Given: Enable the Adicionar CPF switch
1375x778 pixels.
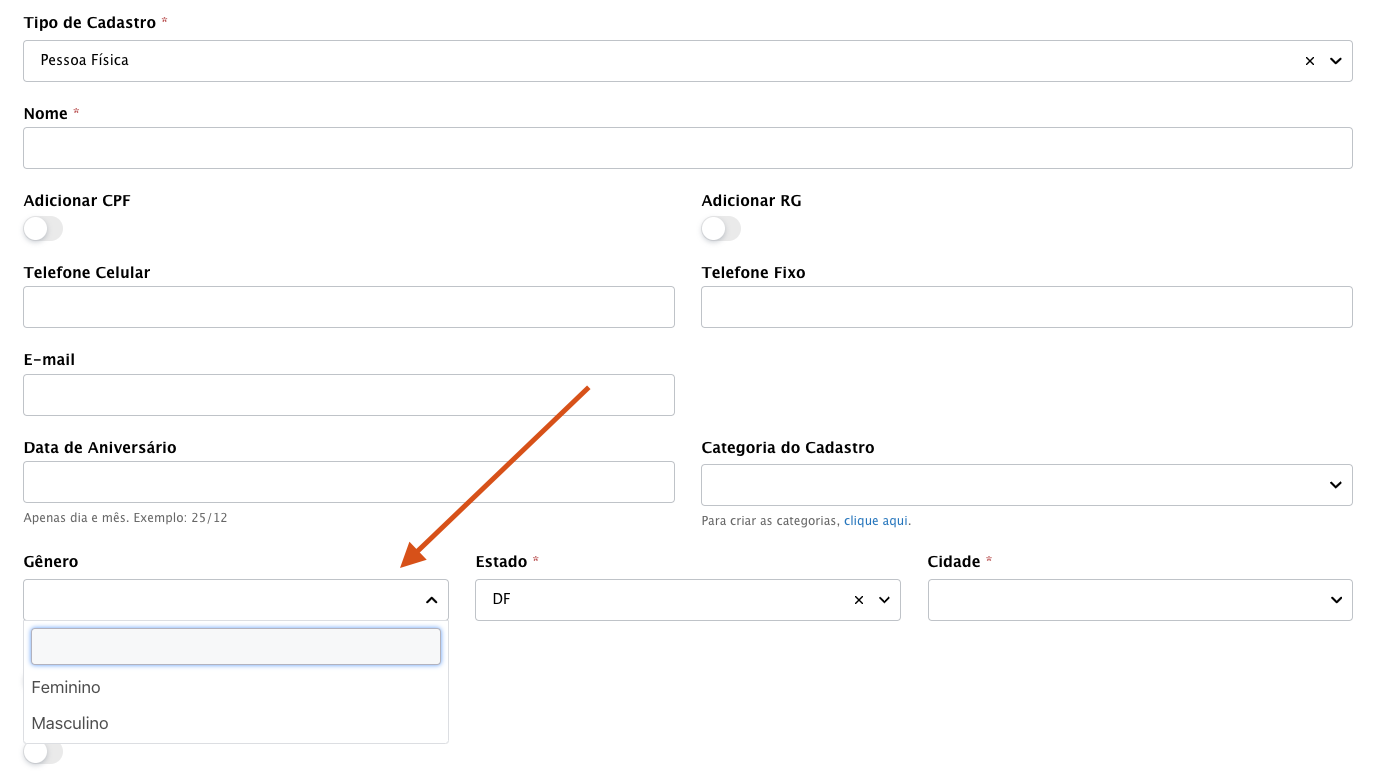Looking at the screenshot, I should (x=43, y=229).
